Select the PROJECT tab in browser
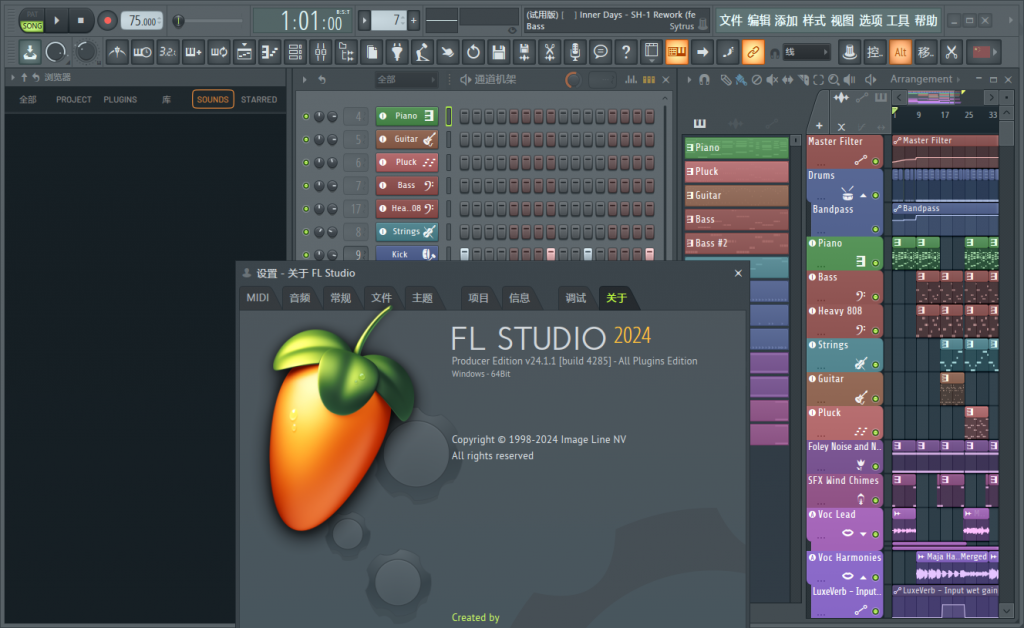1024x628 pixels. pos(74,99)
